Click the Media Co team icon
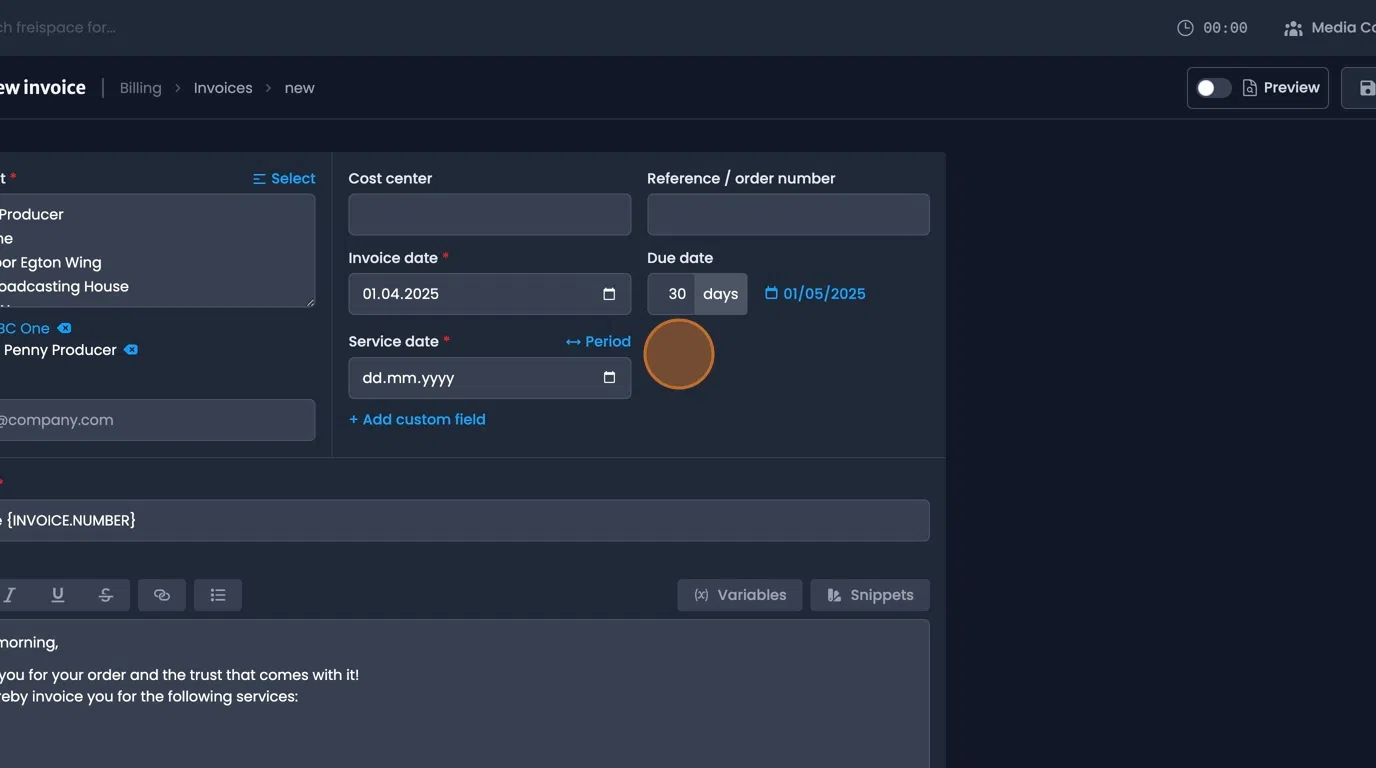 pos(1291,28)
